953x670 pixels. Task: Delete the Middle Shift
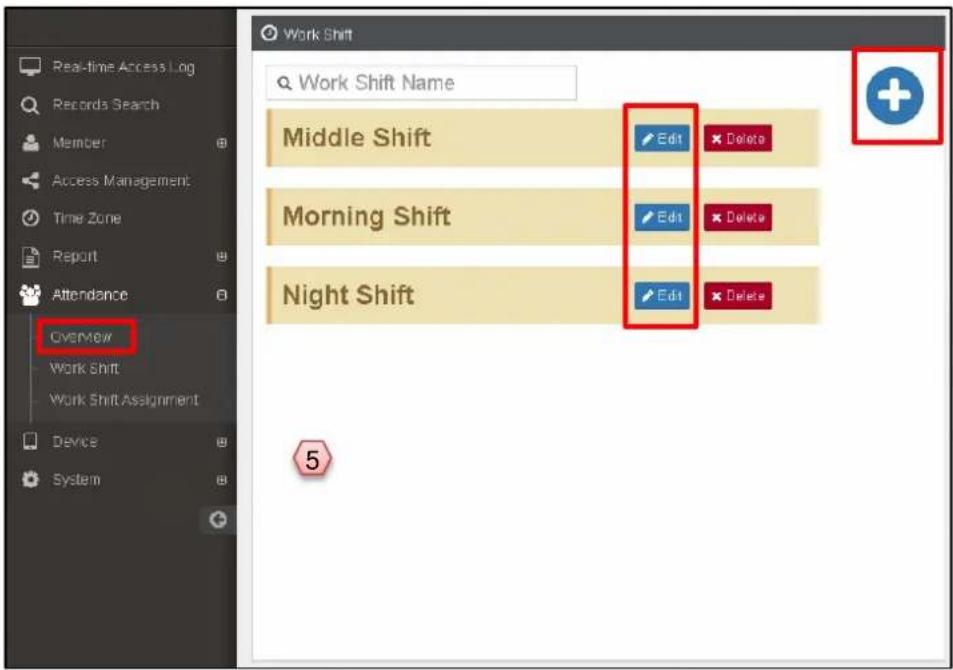738,139
